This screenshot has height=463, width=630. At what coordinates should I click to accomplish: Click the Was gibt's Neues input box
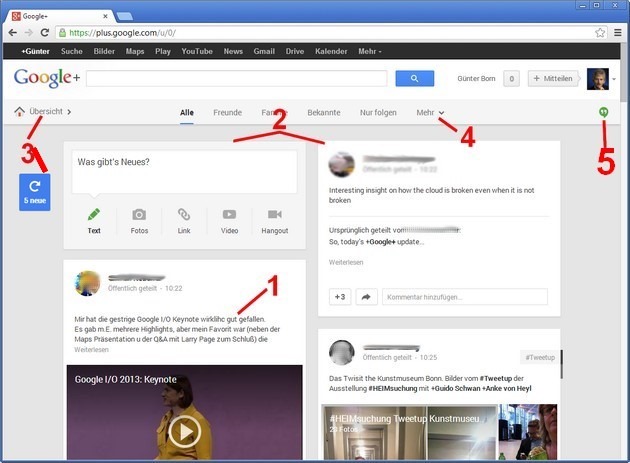click(x=185, y=169)
